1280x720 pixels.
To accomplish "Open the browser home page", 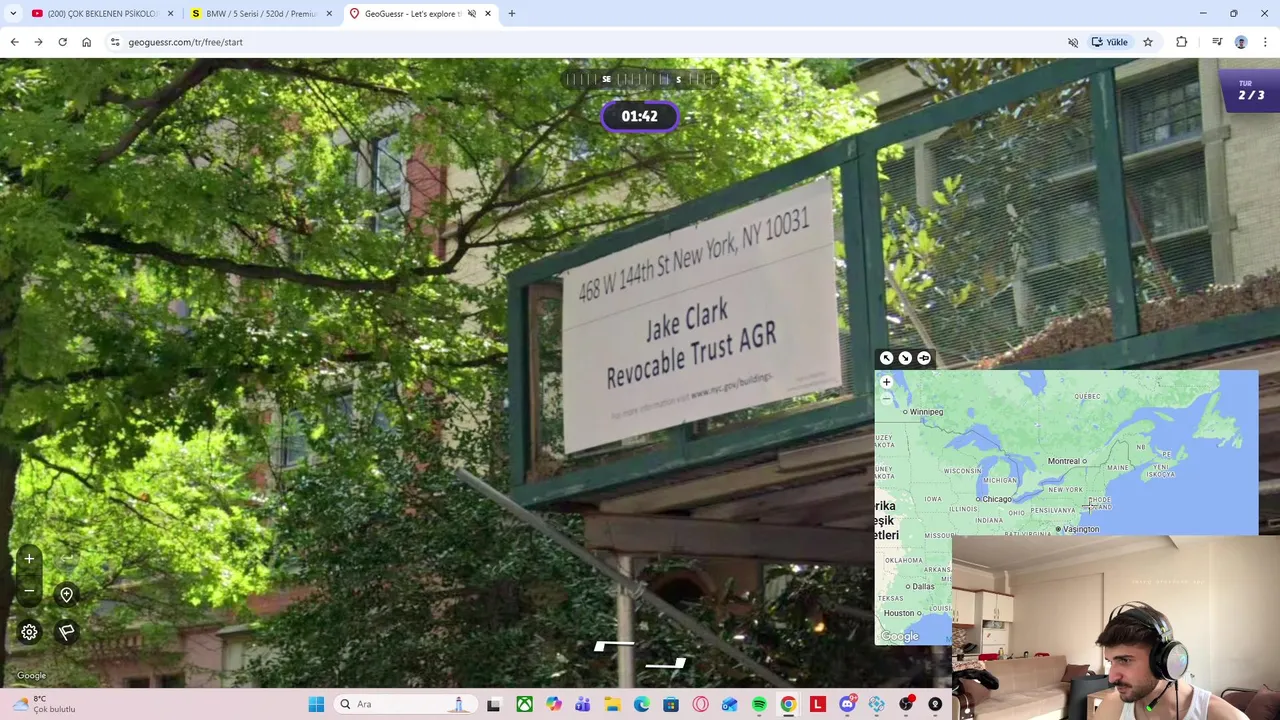I will 87,42.
